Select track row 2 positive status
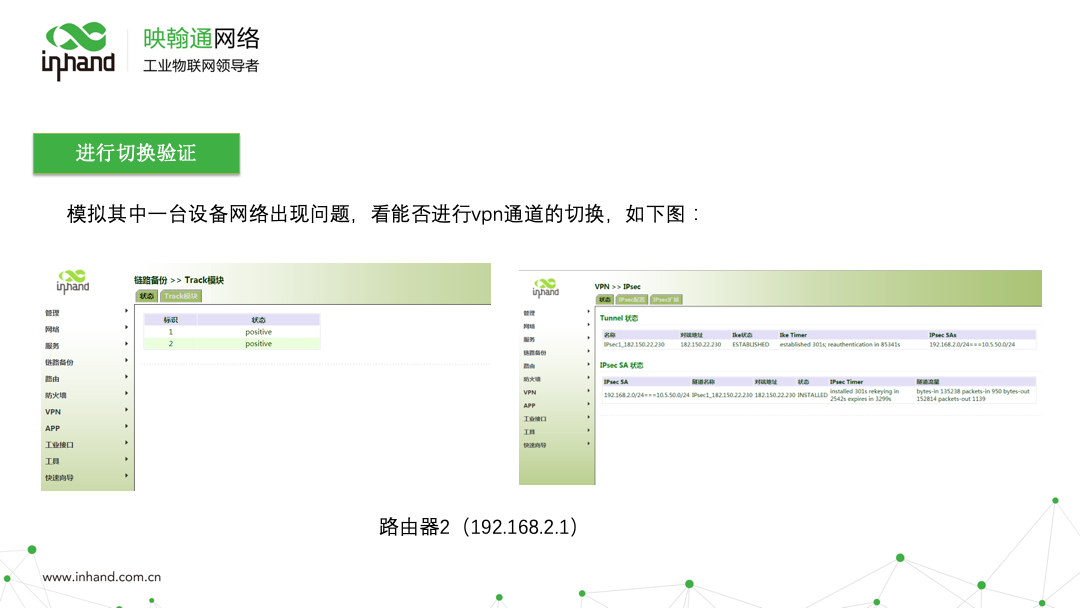 [x=258, y=344]
